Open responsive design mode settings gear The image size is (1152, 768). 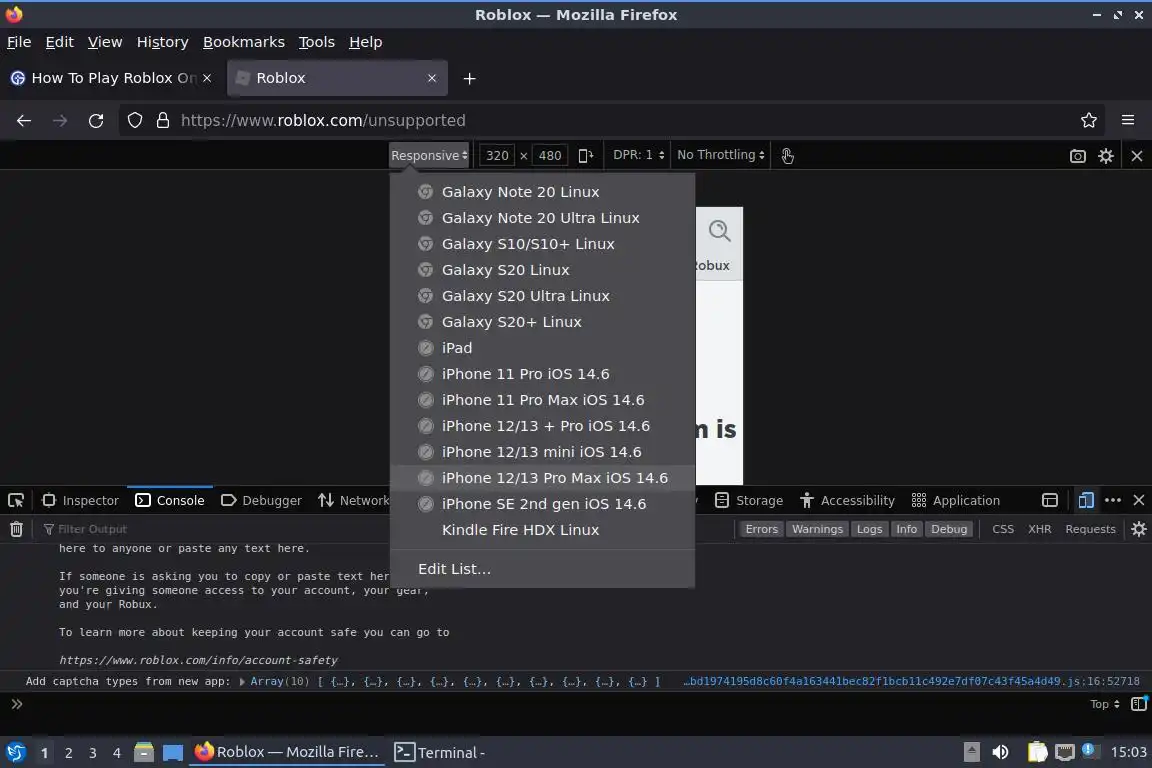(x=1106, y=155)
